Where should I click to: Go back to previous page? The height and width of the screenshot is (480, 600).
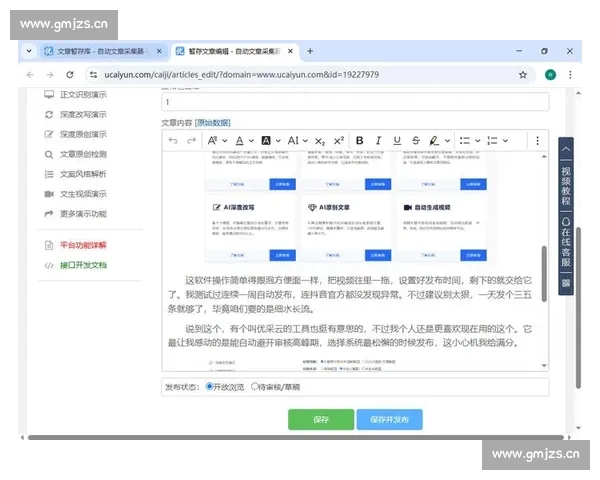pyautogui.click(x=30, y=75)
